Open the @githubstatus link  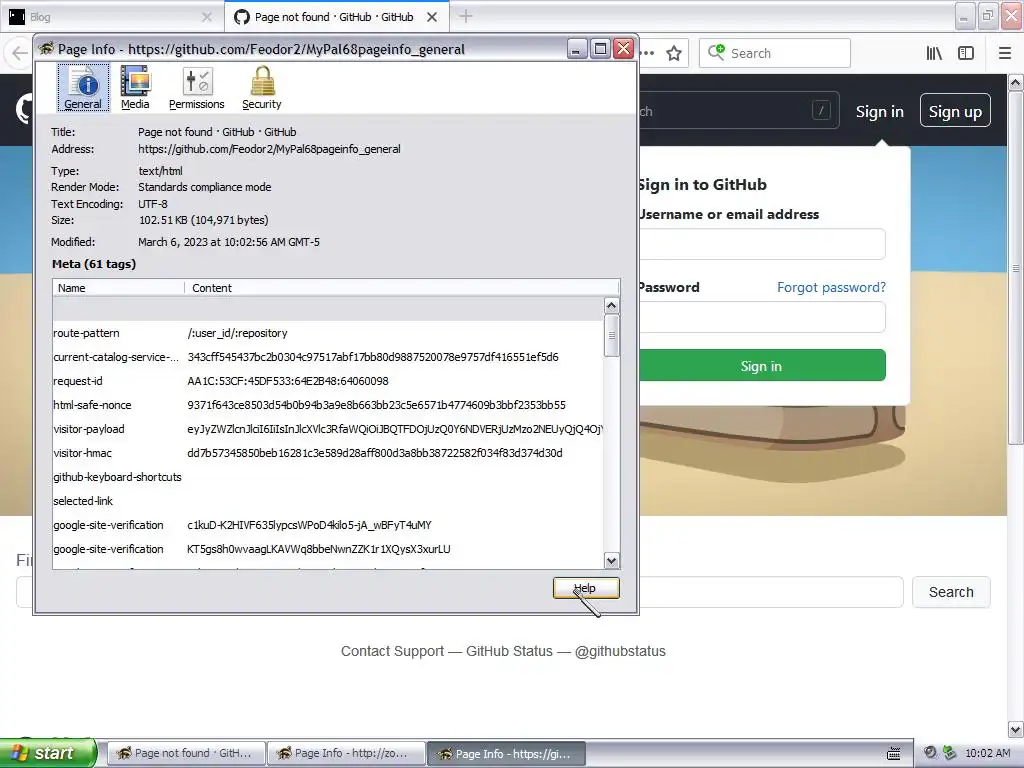620,651
